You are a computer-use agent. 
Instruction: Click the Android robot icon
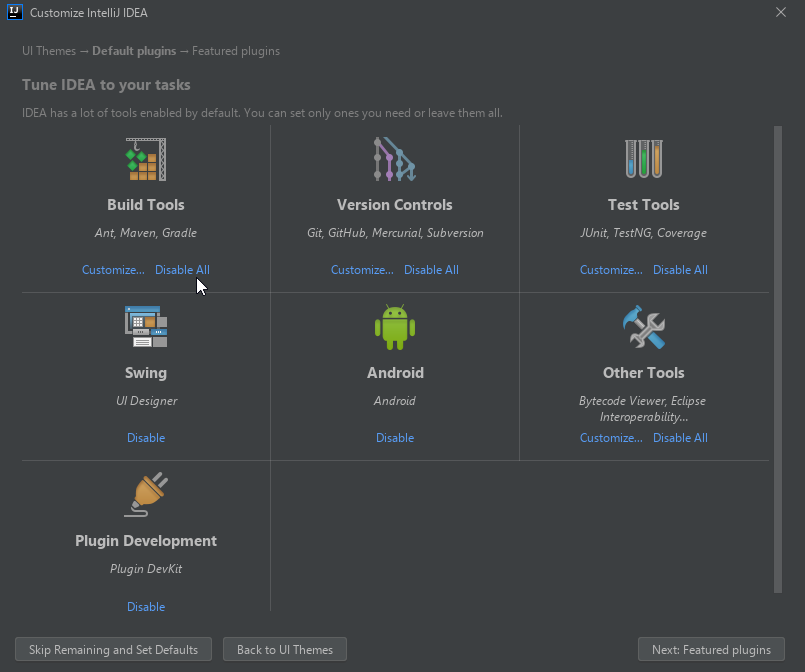tap(394, 327)
